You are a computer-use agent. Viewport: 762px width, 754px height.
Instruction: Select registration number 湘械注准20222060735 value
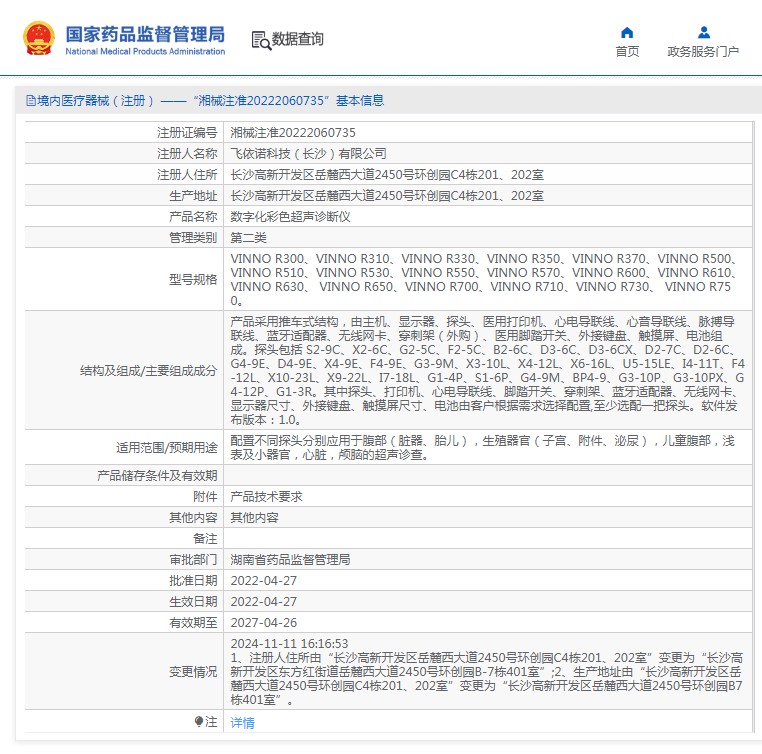pyautogui.click(x=293, y=133)
